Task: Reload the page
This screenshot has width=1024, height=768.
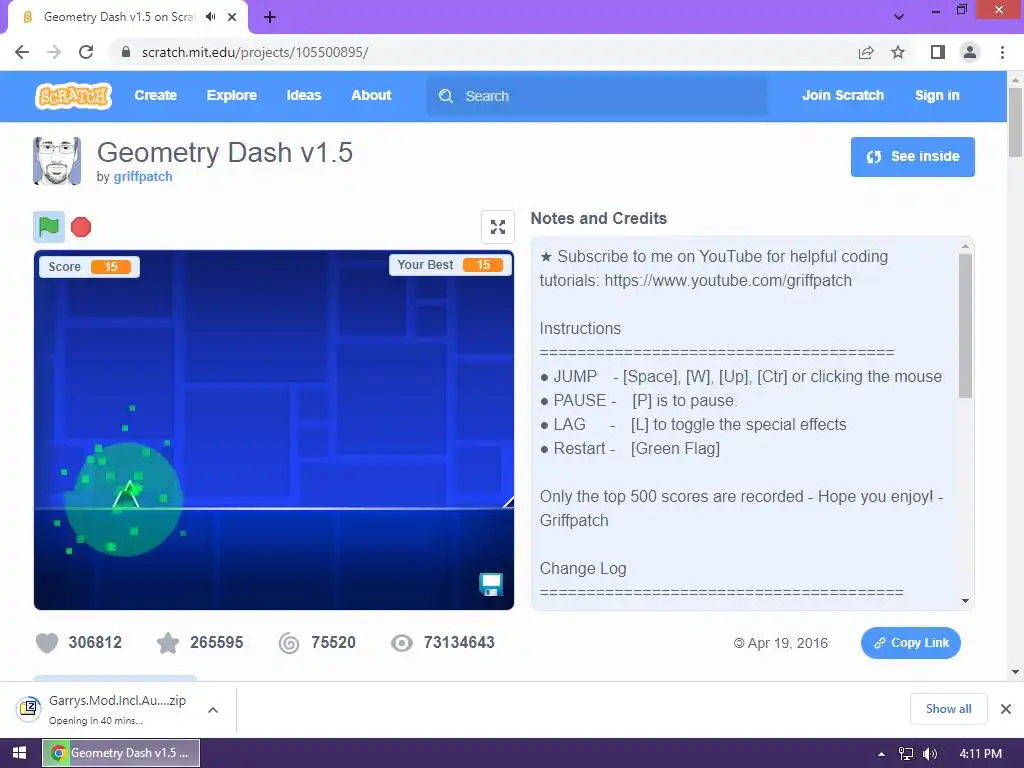Action: [x=86, y=52]
